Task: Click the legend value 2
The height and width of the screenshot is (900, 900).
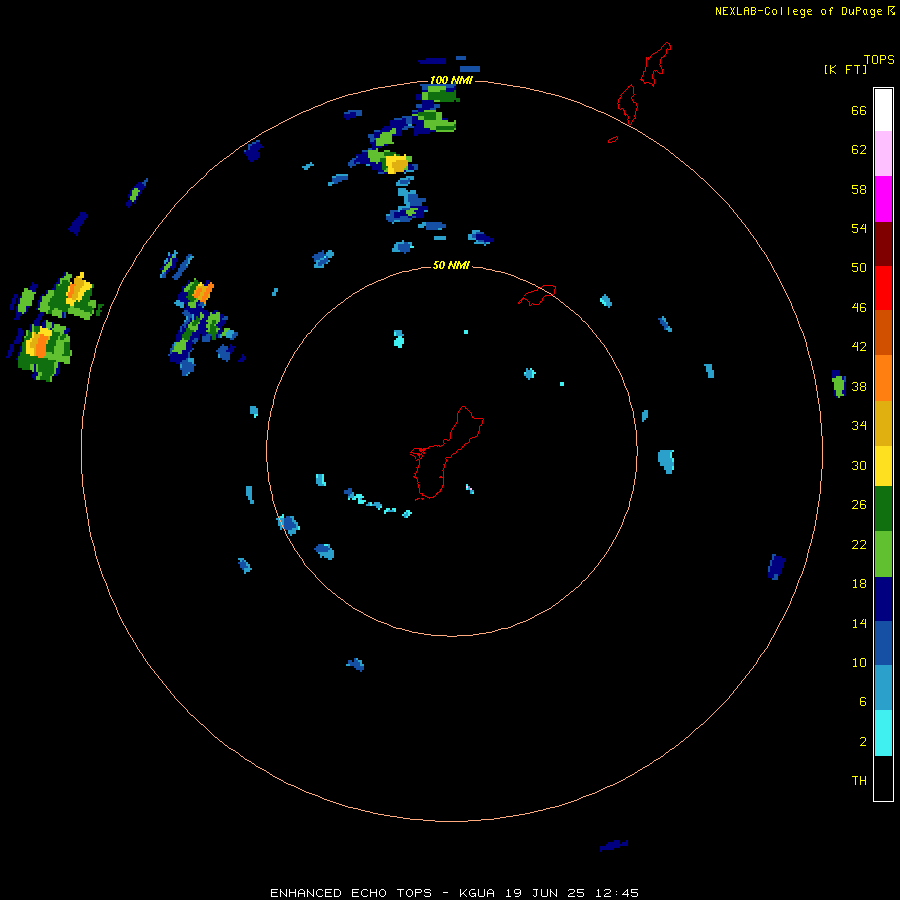Action: click(863, 742)
